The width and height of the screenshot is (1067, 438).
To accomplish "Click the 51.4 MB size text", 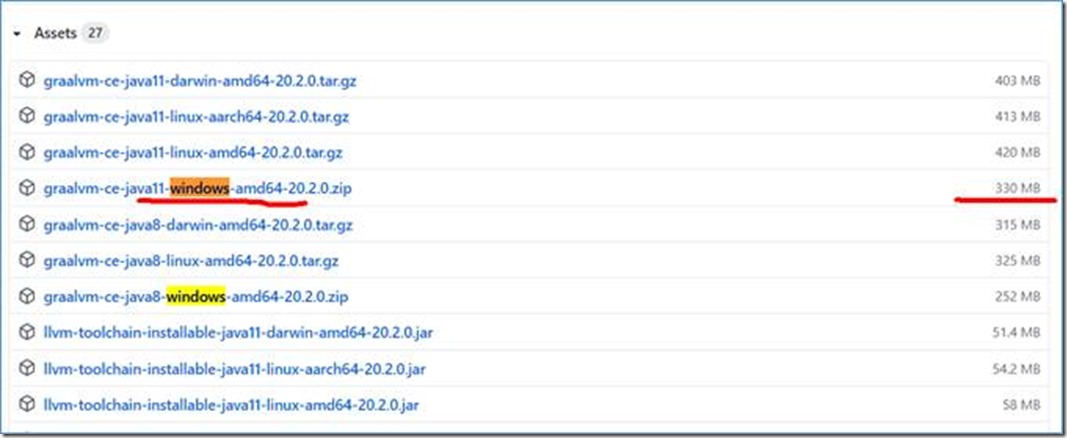I will pos(1016,333).
